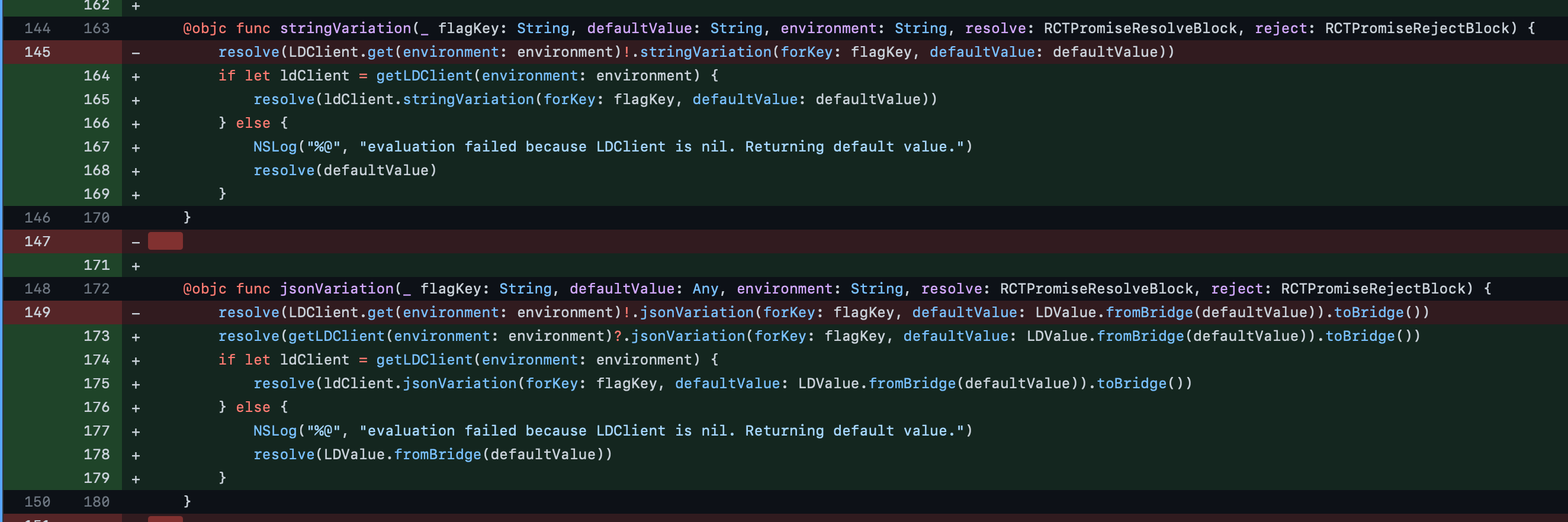Click the else keyword on line 176
This screenshot has width=1568, height=522.
click(x=253, y=408)
